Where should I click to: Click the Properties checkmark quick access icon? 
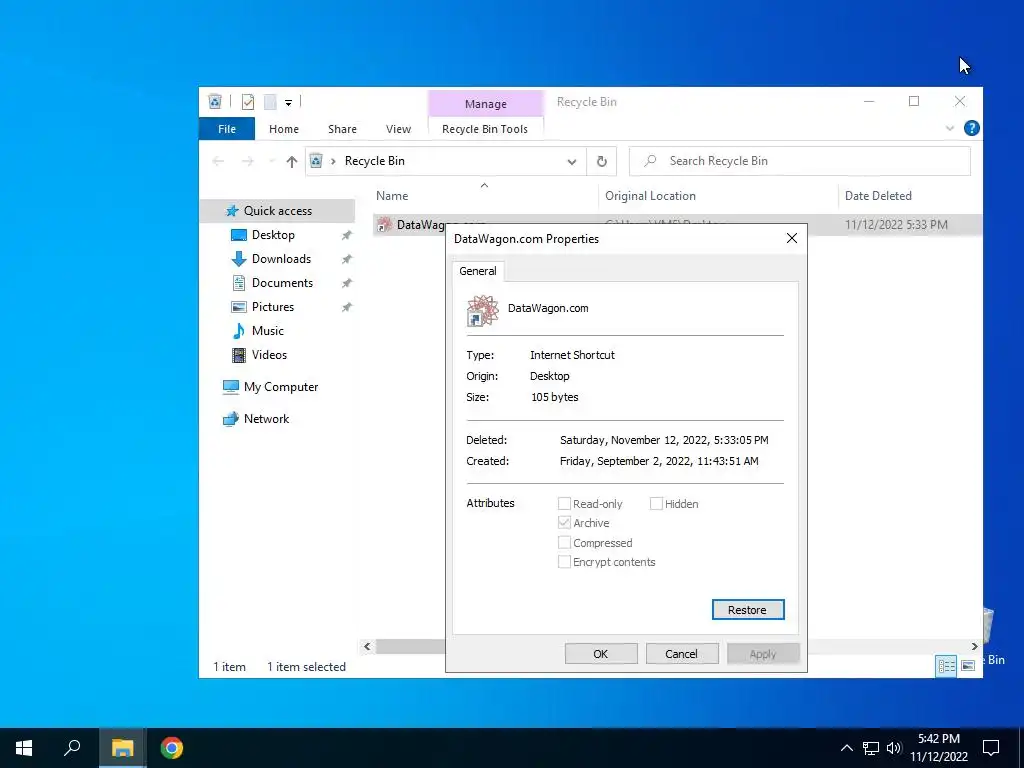tap(248, 101)
